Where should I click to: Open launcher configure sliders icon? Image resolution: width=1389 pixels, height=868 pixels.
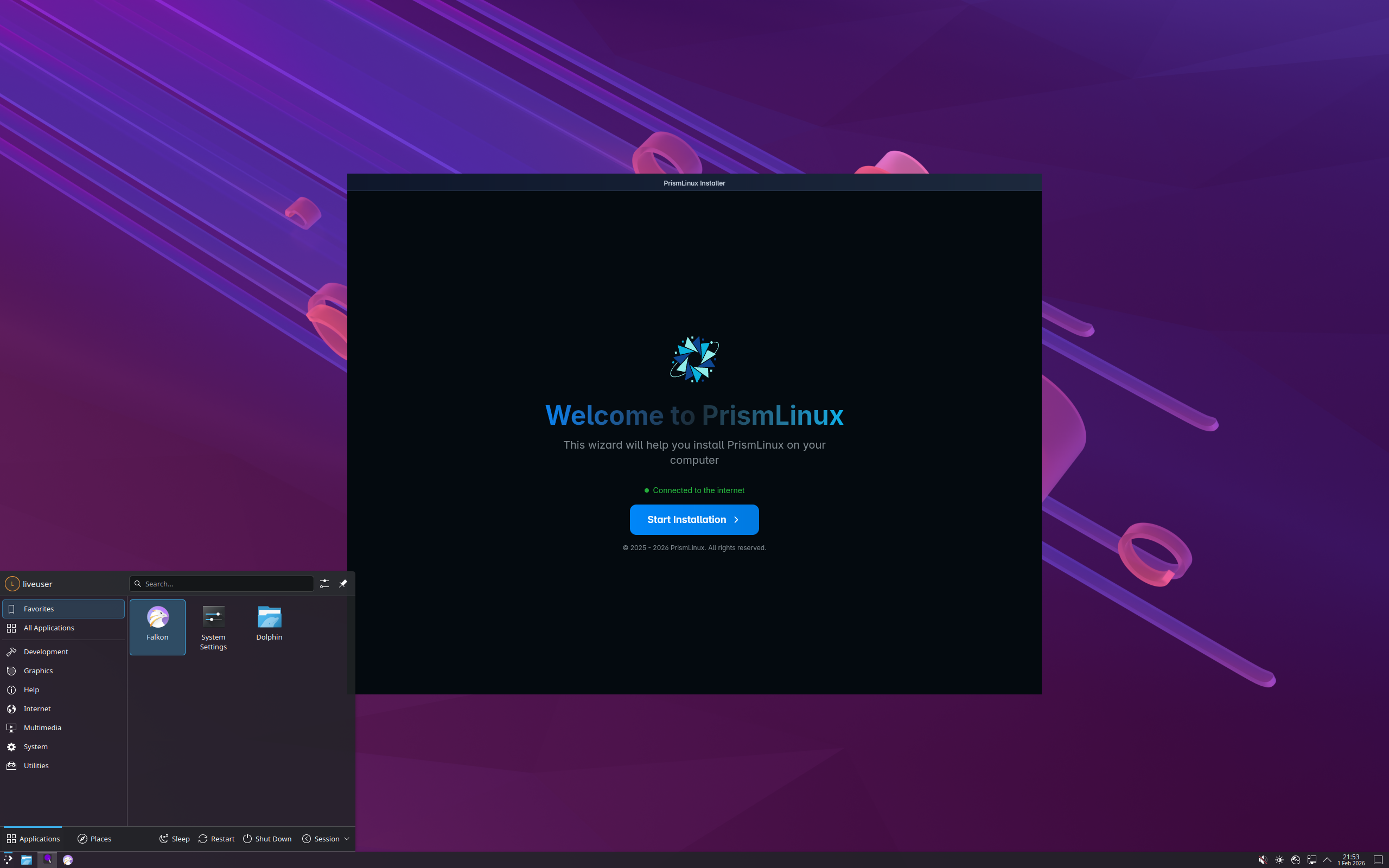(324, 584)
